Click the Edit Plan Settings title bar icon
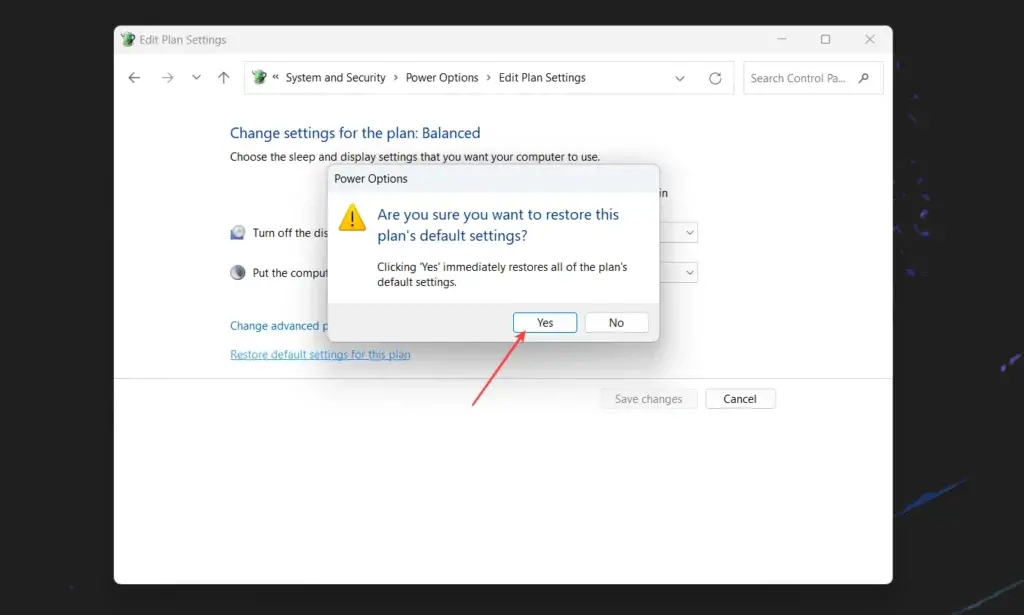 [x=127, y=39]
